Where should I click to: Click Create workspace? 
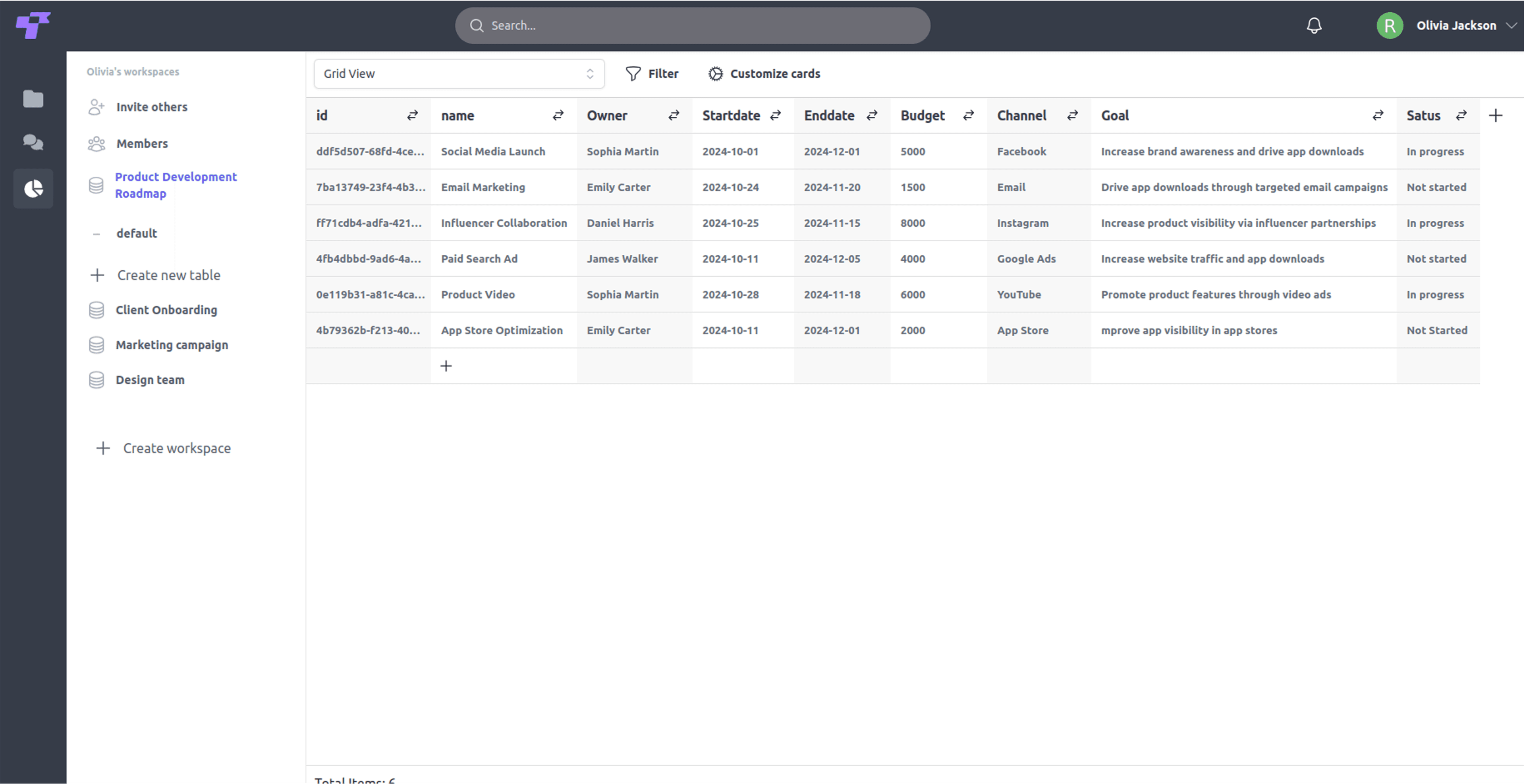click(x=176, y=448)
